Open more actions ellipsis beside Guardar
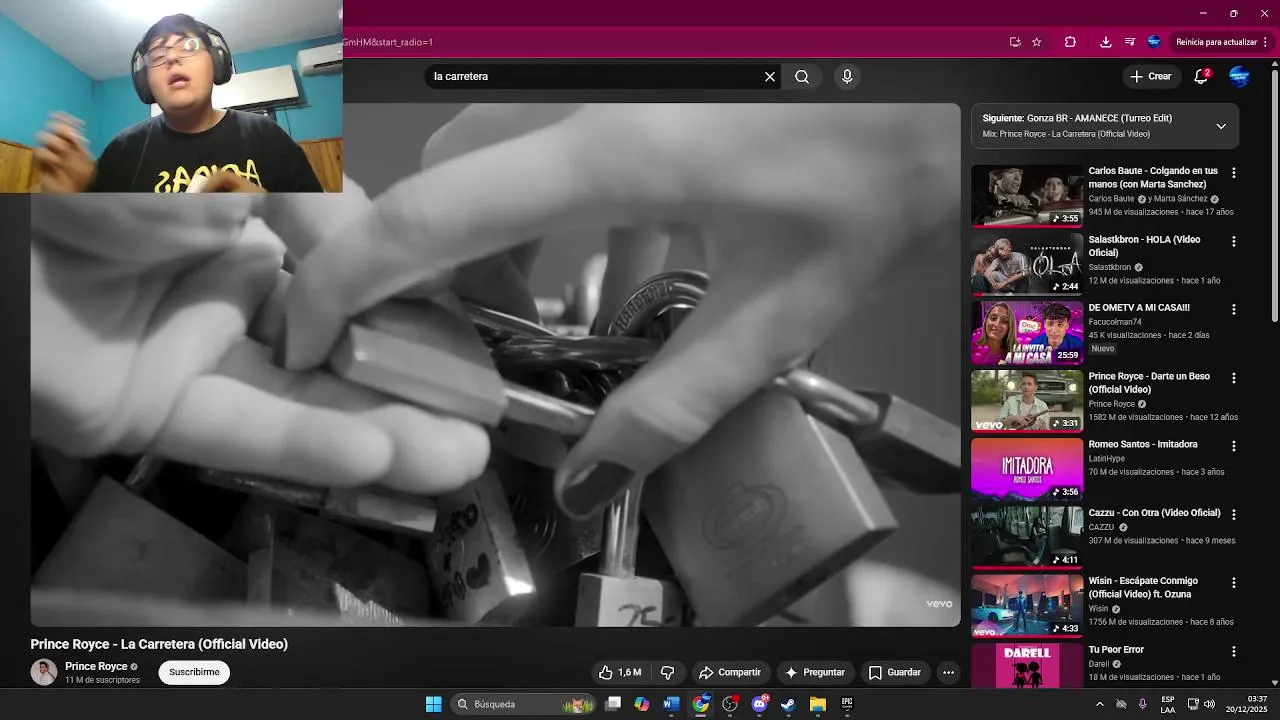1280x720 pixels. pyautogui.click(x=948, y=672)
